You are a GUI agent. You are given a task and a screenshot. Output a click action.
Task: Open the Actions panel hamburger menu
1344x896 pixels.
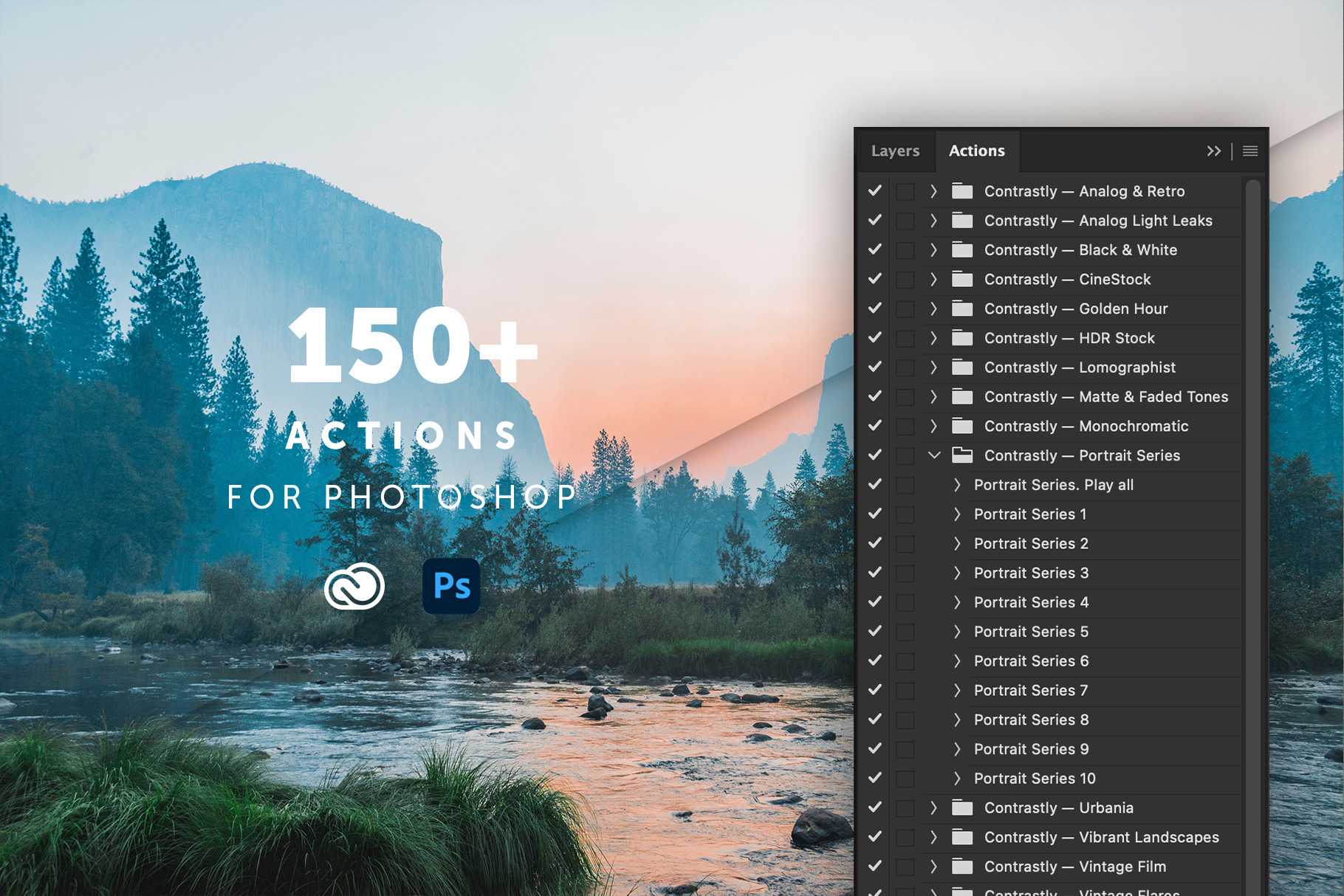[1250, 151]
